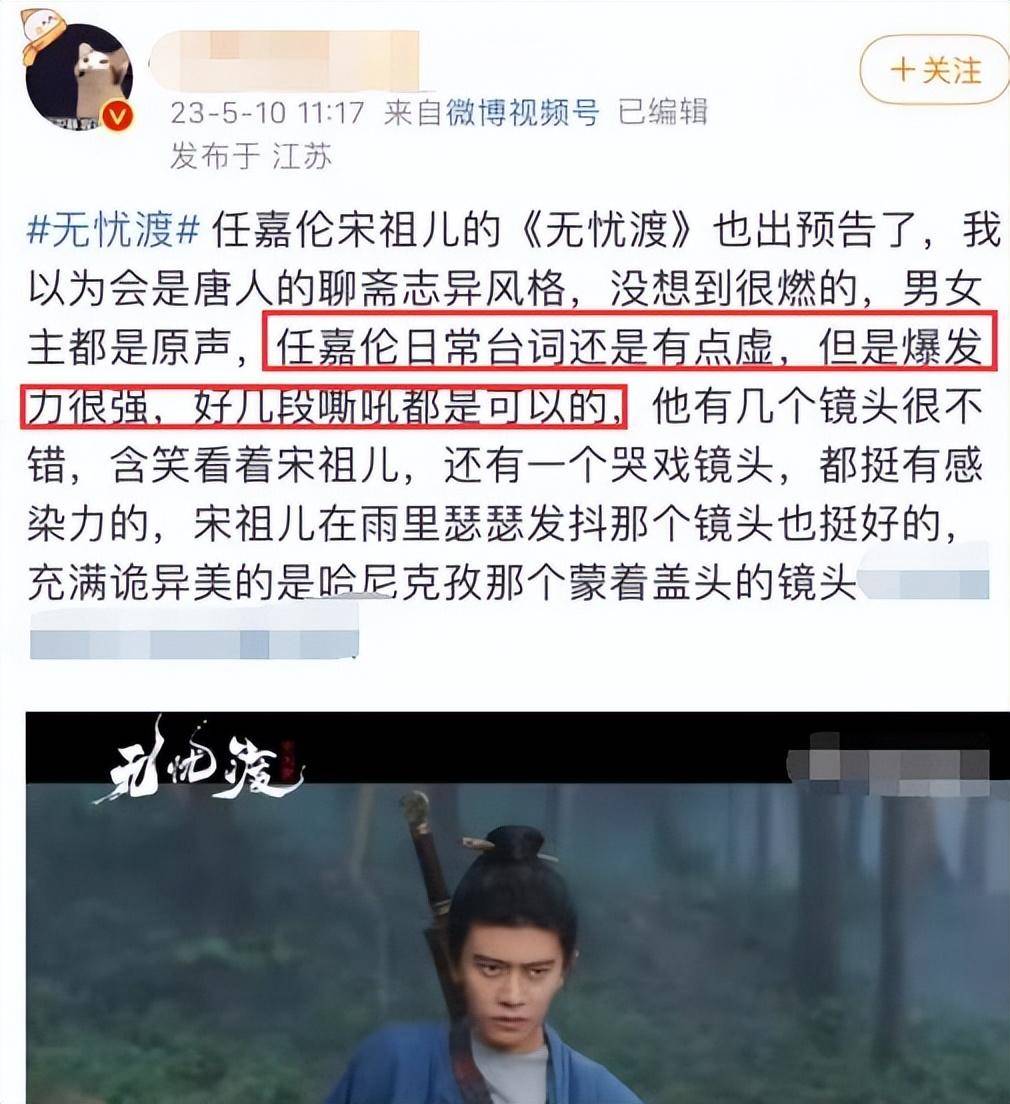Click the blurred link after 盖头的镜头
The width and height of the screenshot is (1010, 1104).
pyautogui.click(x=924, y=580)
